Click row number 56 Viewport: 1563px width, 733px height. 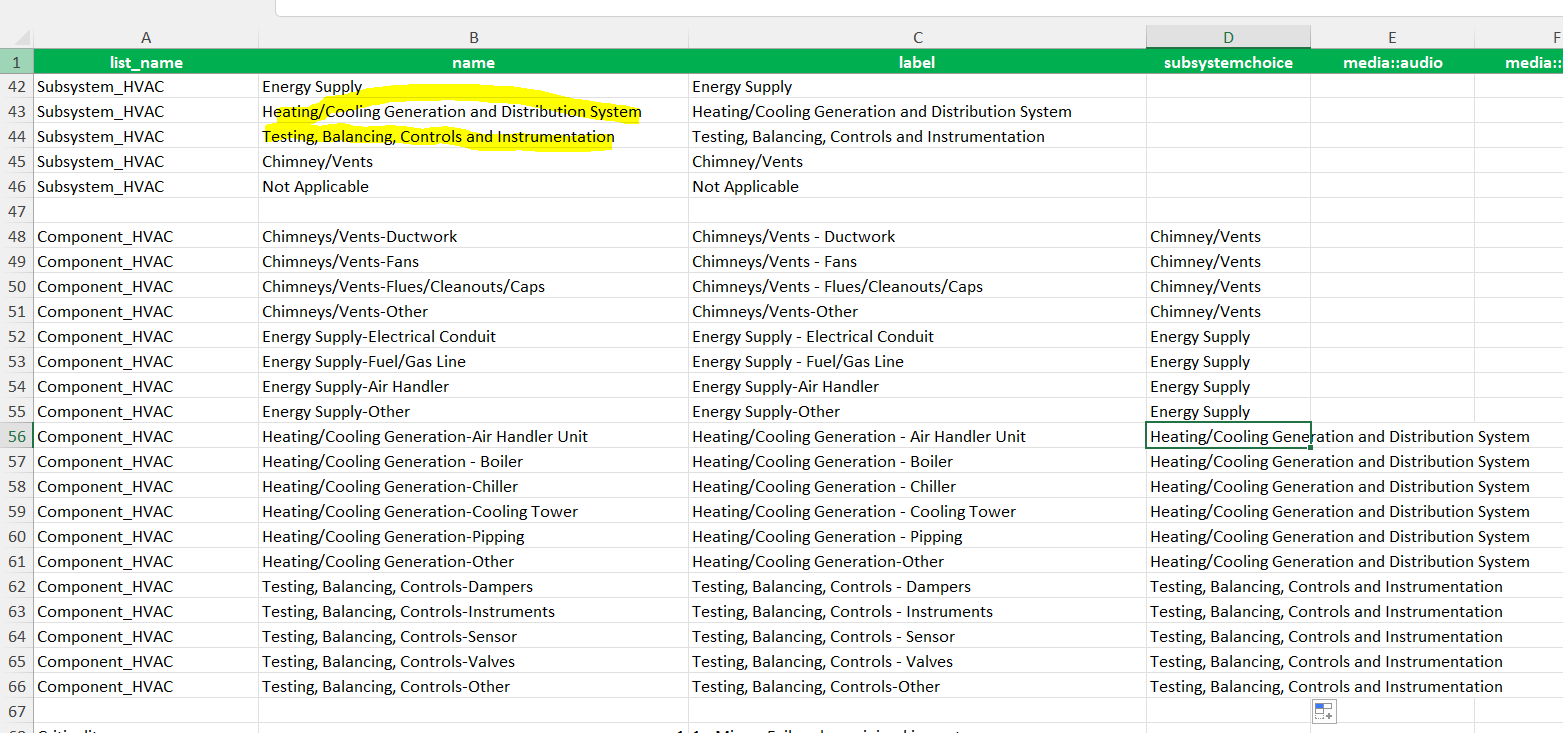point(15,436)
